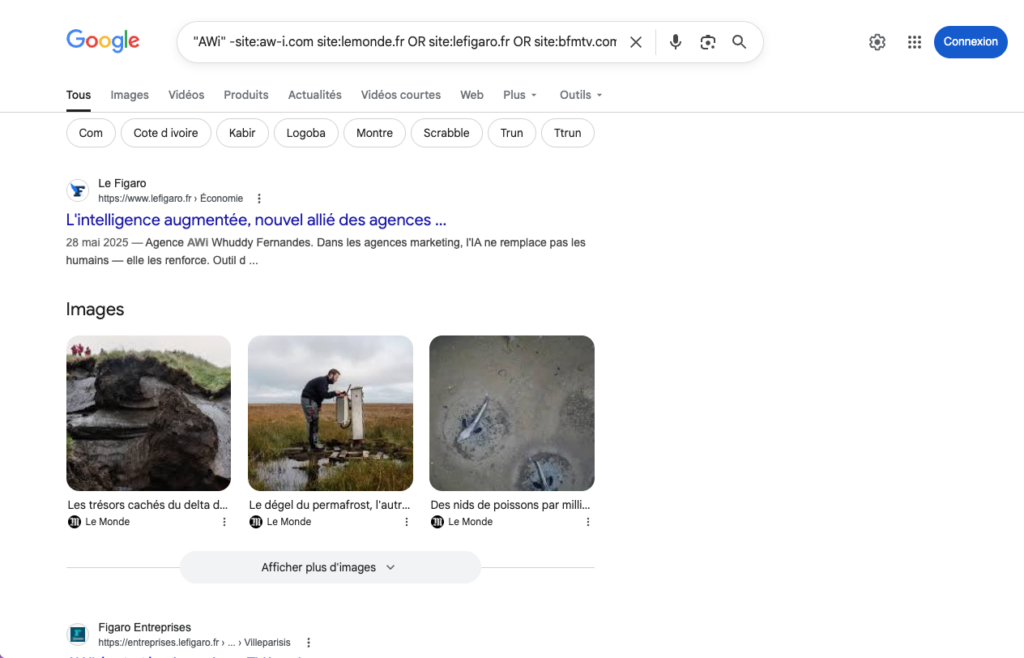This screenshot has height=658, width=1024.
Task: Select the Cote d ivoire filter chip
Action: (166, 133)
